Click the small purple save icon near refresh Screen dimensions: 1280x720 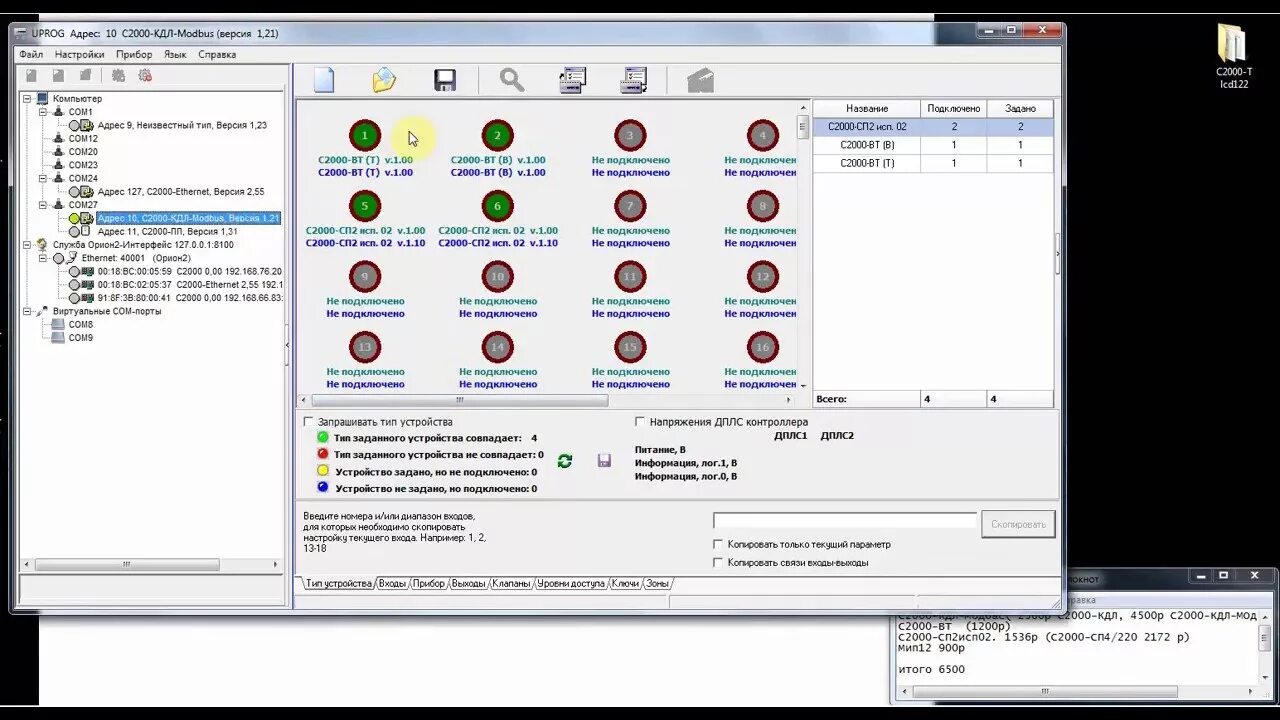(604, 460)
